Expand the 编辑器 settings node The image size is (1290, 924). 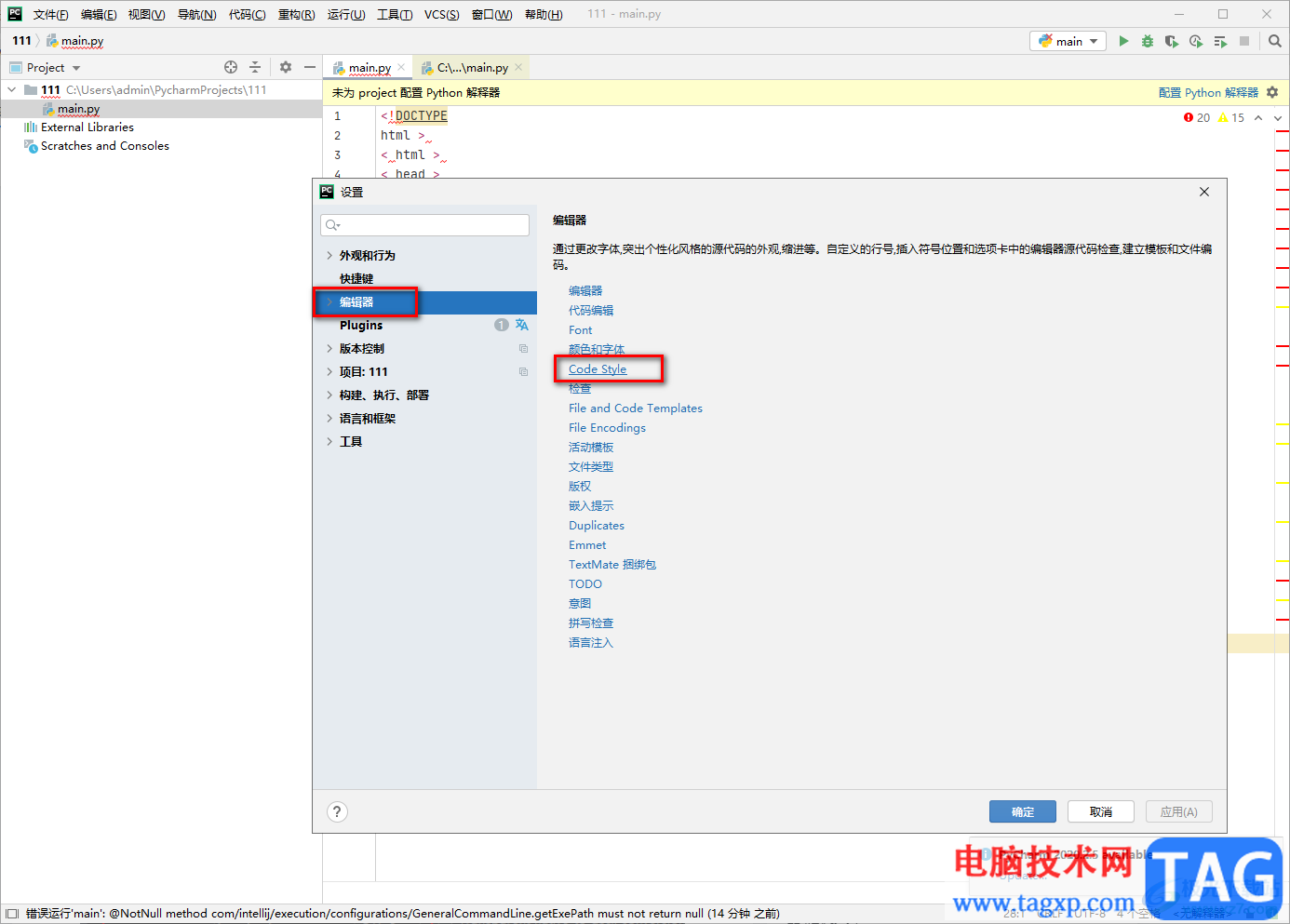(329, 301)
